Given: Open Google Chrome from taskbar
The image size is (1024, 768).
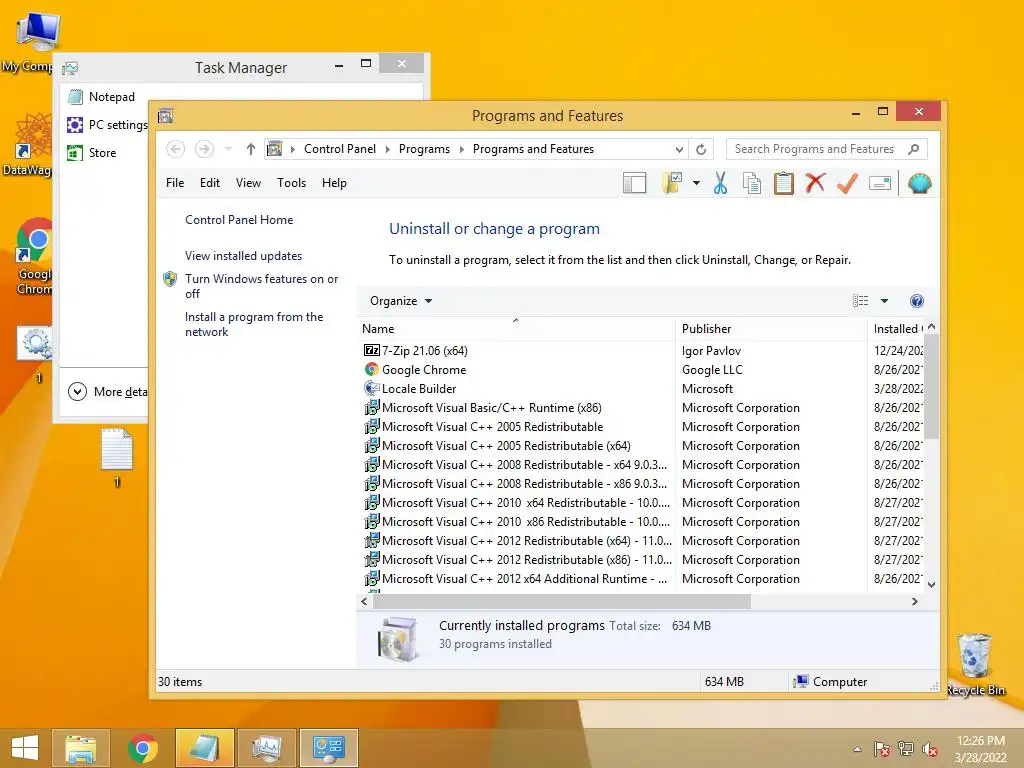Looking at the screenshot, I should point(142,748).
